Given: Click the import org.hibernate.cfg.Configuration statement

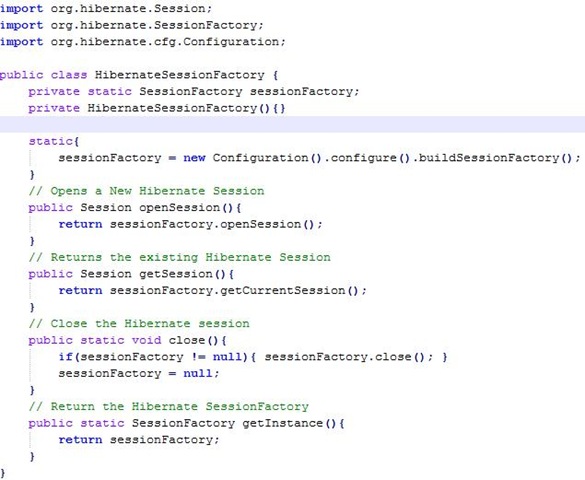Looking at the screenshot, I should (x=143, y=42).
